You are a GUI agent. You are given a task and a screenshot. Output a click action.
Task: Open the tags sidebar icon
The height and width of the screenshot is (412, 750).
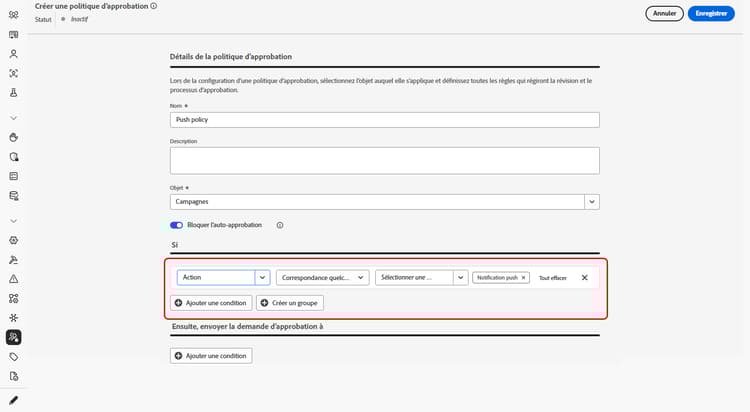point(13,357)
